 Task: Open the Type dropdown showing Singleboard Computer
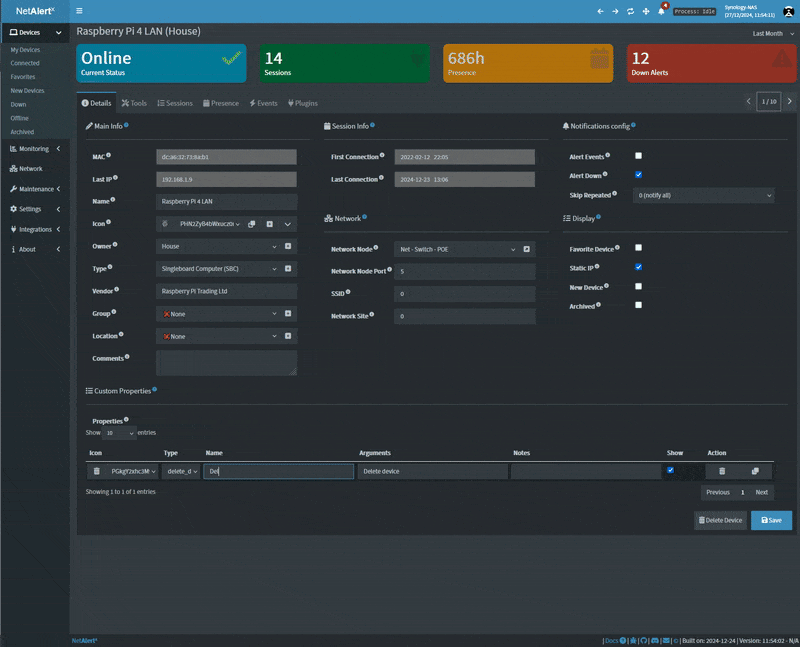point(218,269)
